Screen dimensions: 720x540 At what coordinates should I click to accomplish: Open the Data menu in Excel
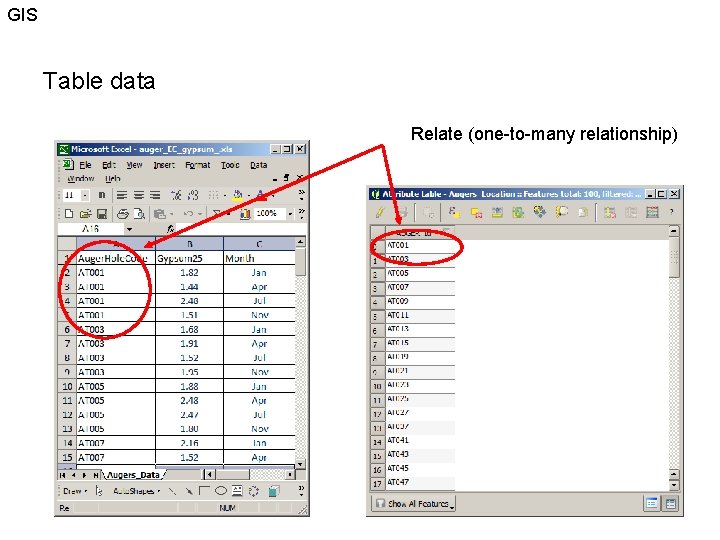tap(259, 165)
